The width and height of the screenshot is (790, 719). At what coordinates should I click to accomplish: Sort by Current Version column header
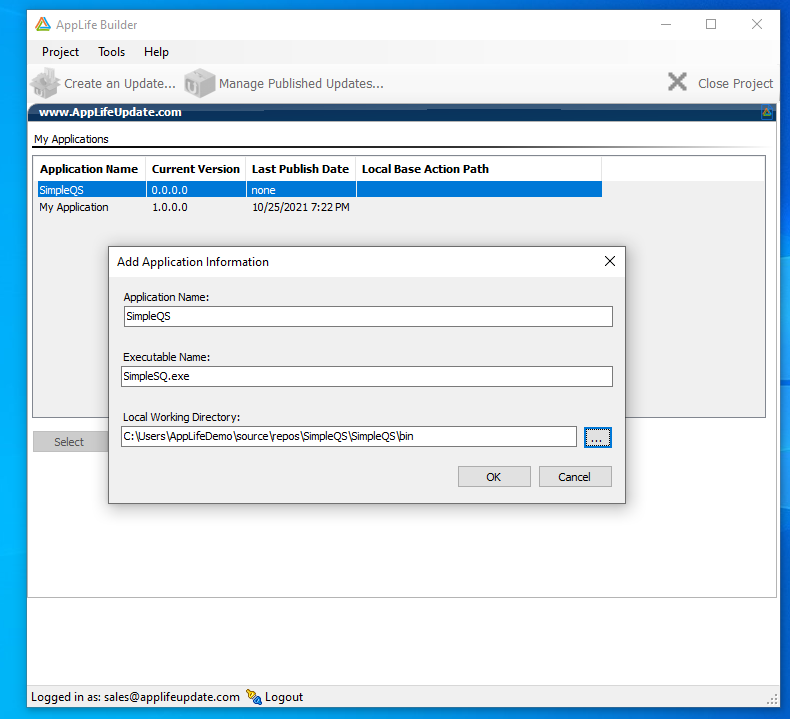196,169
